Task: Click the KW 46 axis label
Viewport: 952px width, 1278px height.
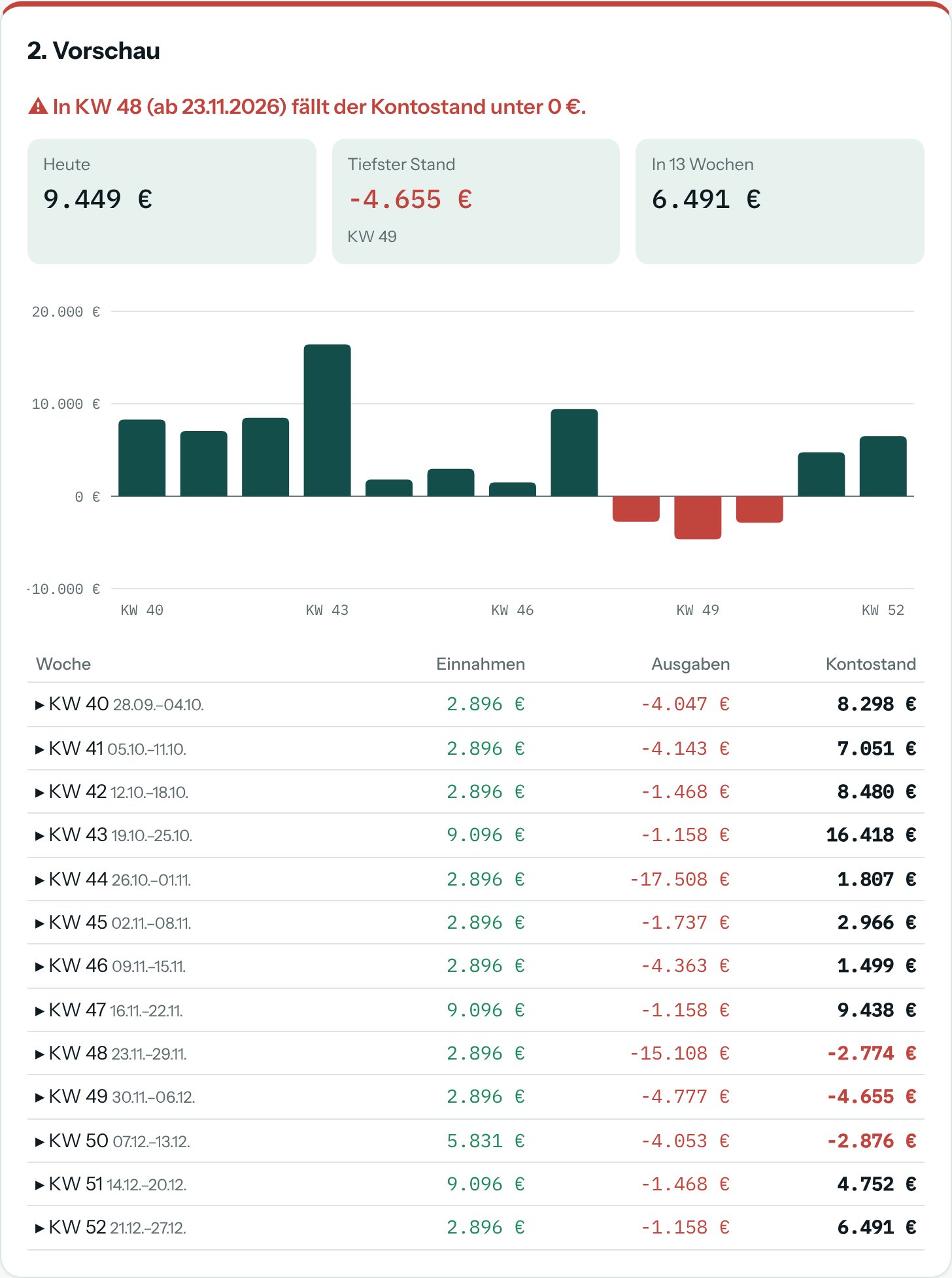Action: coord(513,610)
